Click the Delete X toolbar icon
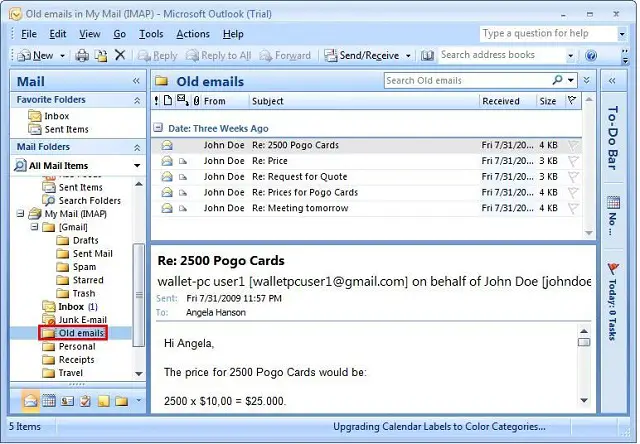This screenshot has height=444, width=640. 120,55
